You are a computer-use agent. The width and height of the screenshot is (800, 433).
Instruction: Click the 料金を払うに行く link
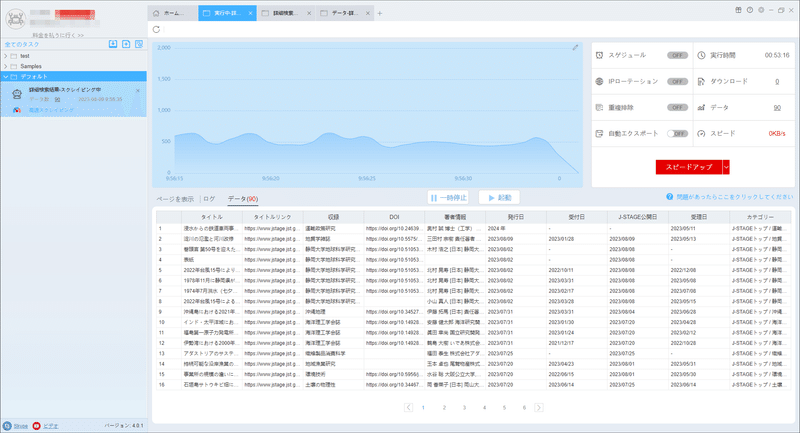pos(58,35)
